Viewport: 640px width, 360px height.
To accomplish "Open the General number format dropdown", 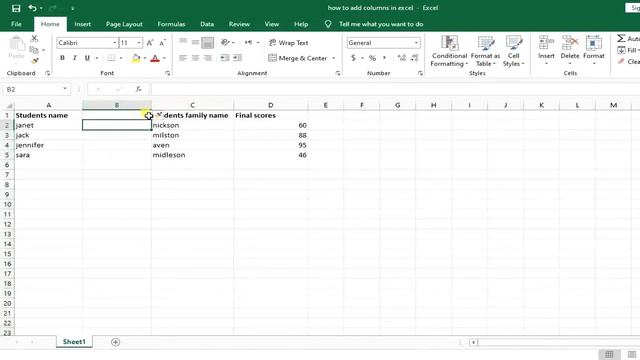I will [x=416, y=43].
